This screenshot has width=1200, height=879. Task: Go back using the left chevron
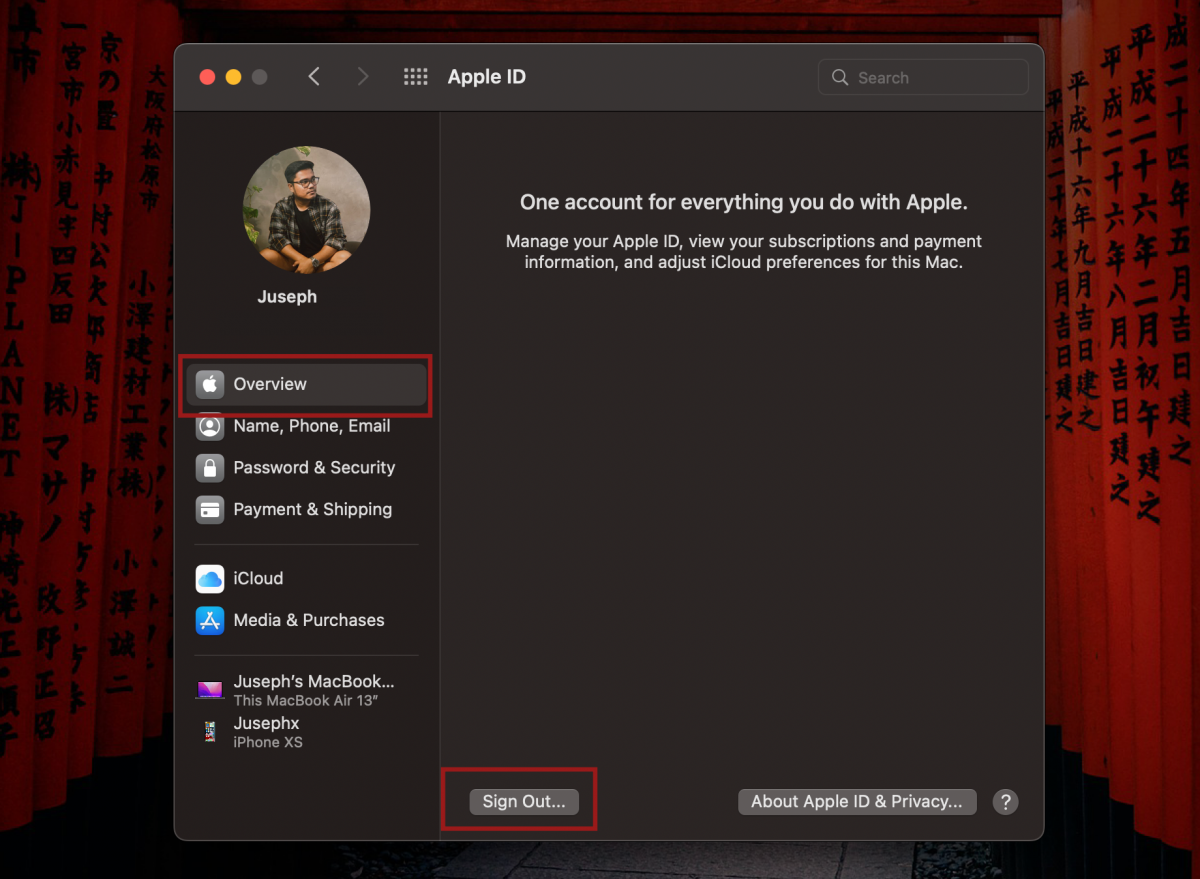[314, 77]
